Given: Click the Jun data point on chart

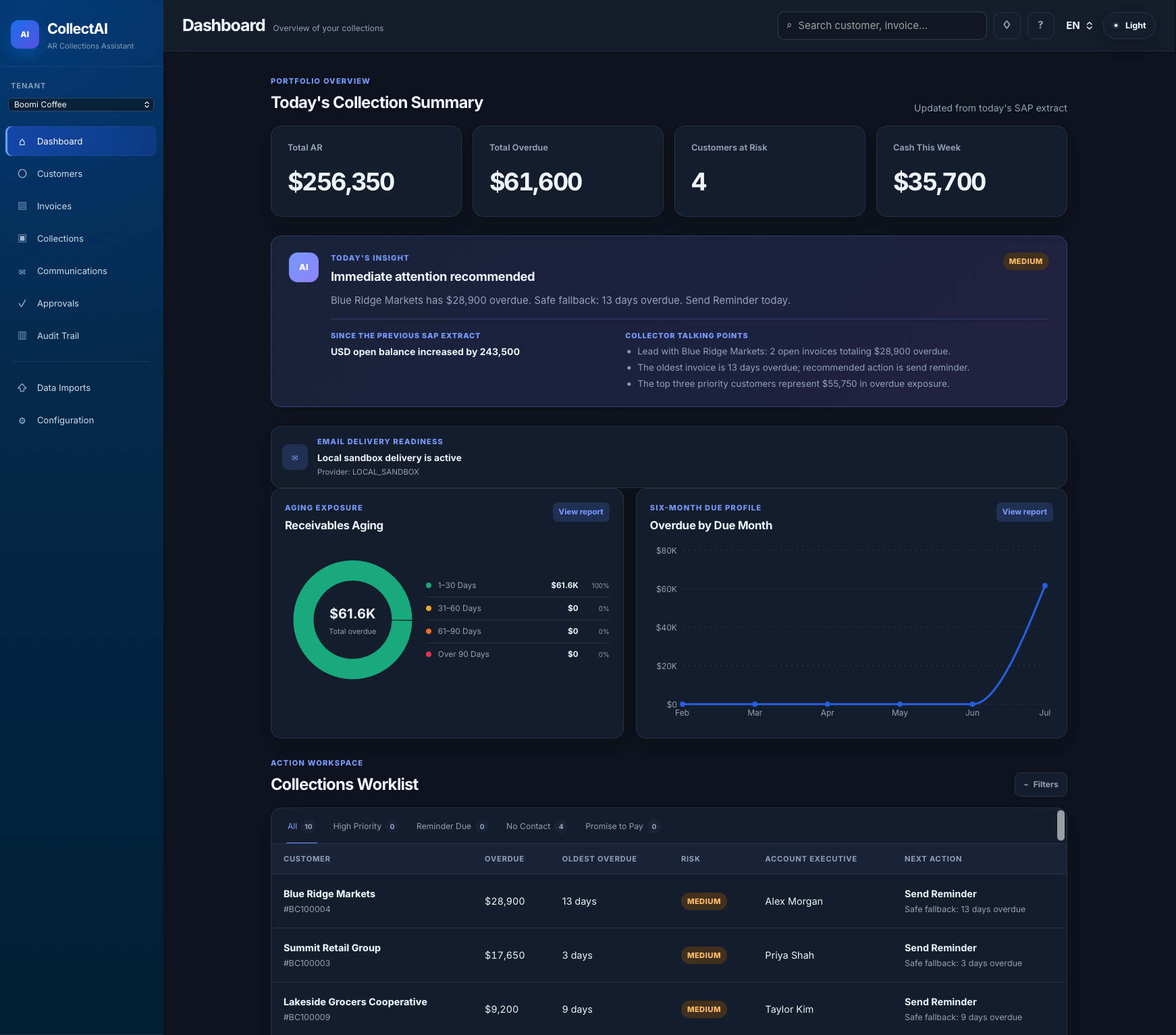Looking at the screenshot, I should pos(972,704).
